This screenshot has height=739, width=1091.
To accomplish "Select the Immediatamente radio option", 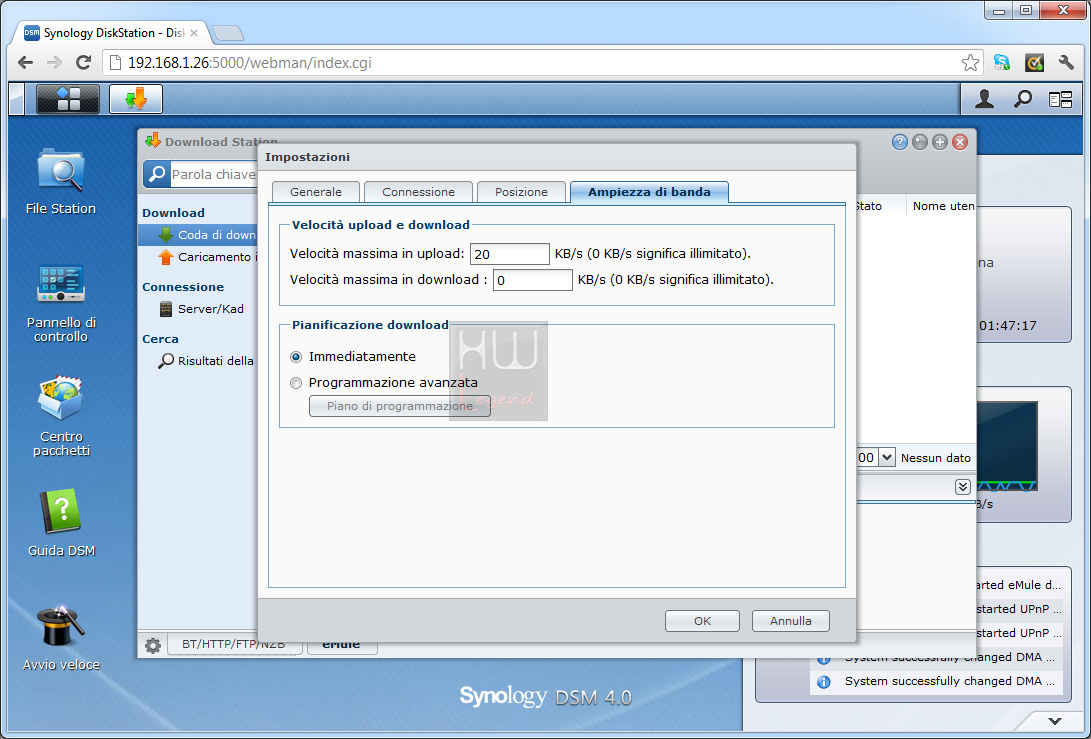I will click(x=296, y=357).
